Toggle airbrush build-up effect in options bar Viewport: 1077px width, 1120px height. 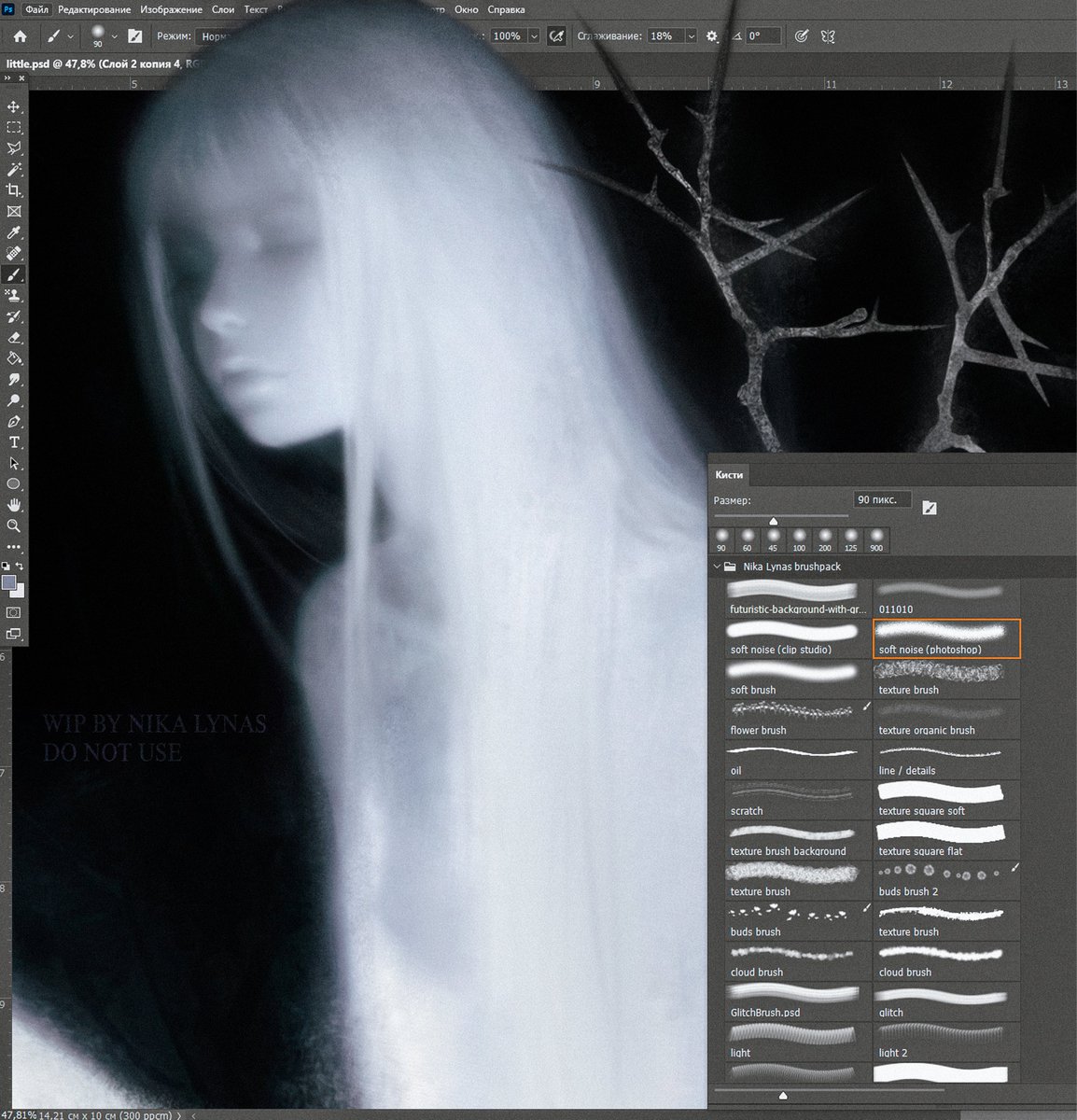click(557, 36)
